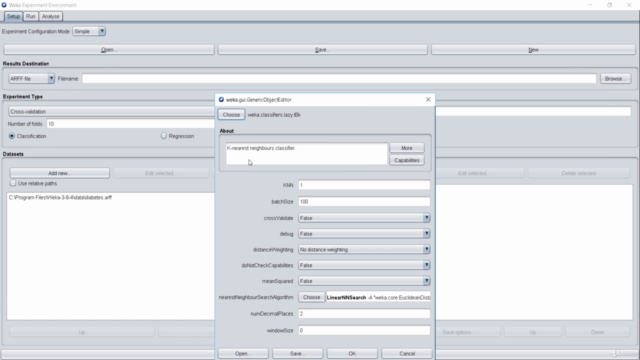Screen dimensions: 640x360
Task: Click the Save button in main window
Action: (322, 50)
